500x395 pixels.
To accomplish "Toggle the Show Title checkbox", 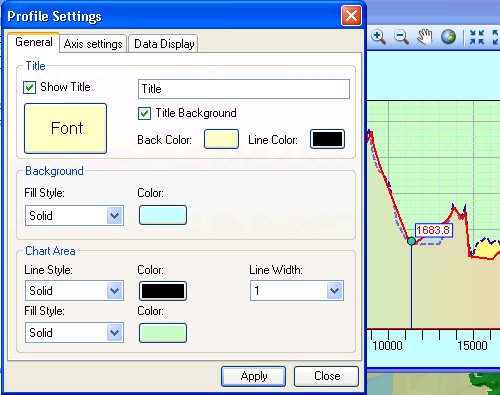I will (29, 88).
